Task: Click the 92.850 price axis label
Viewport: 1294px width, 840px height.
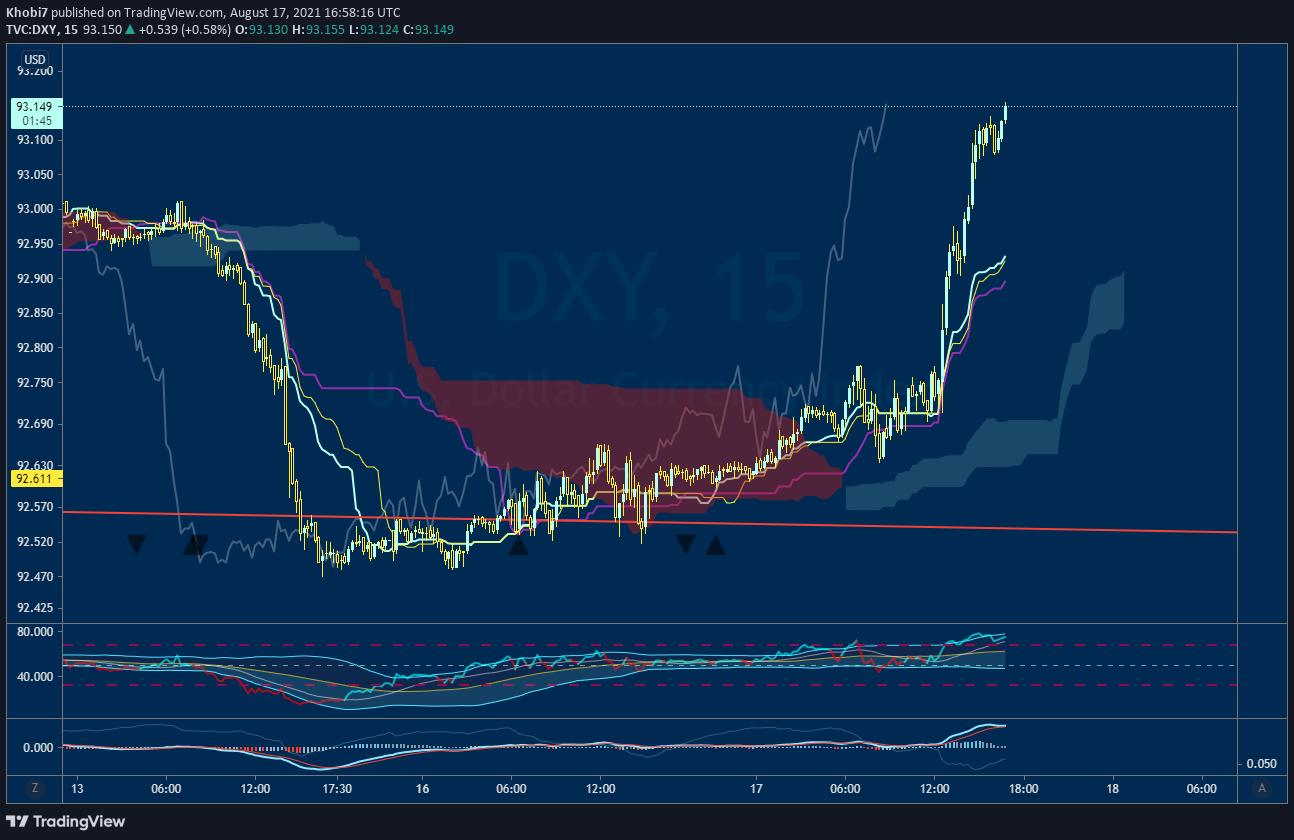Action: (x=35, y=313)
